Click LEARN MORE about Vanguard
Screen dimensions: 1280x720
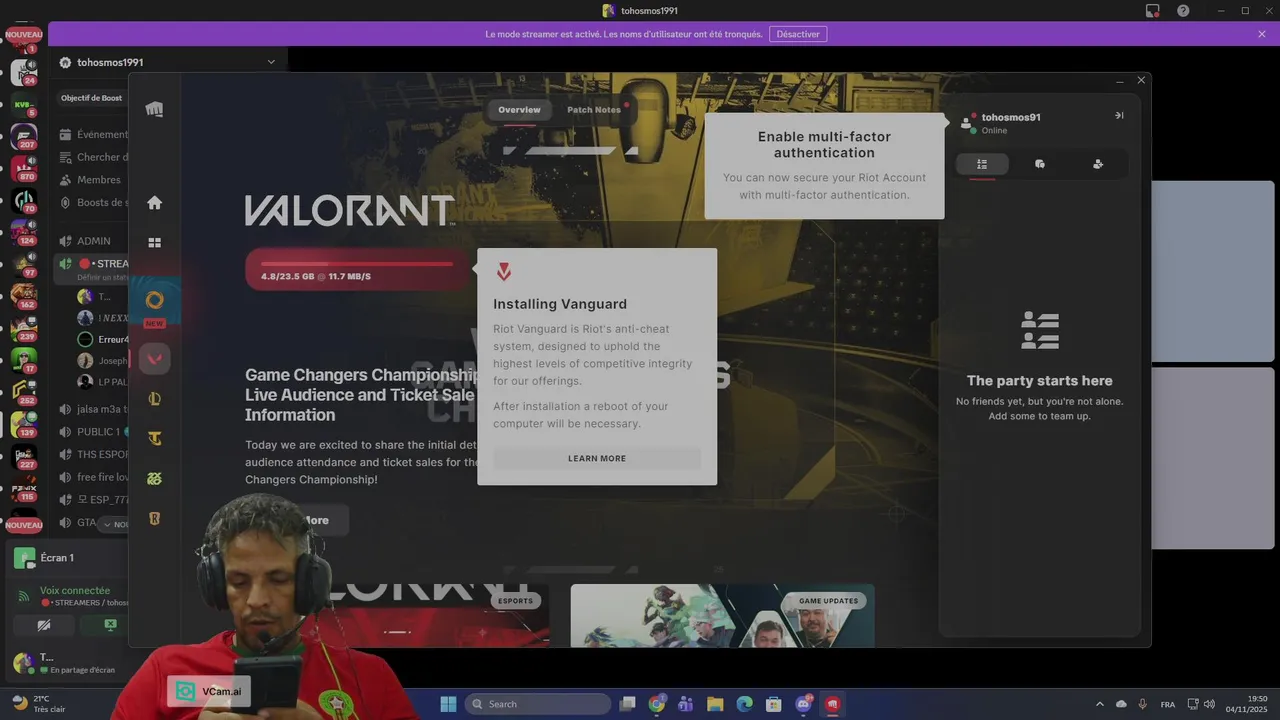597,458
